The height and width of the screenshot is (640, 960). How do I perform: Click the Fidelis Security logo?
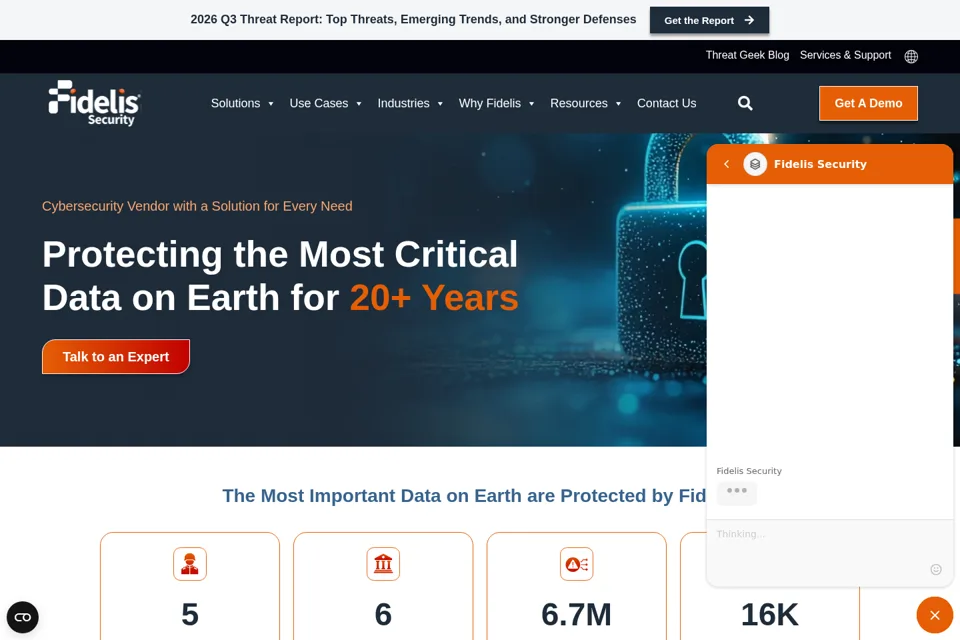pos(95,103)
